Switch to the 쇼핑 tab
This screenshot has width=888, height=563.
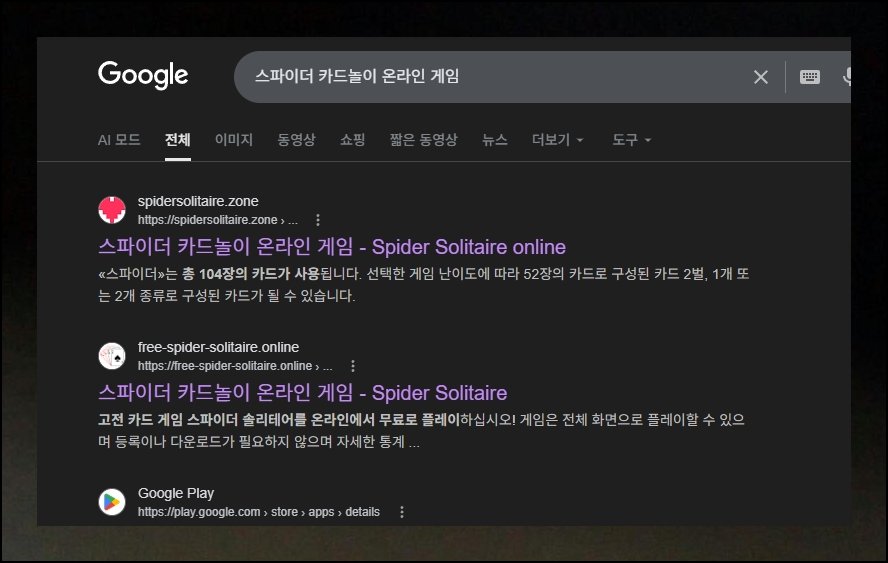pos(352,140)
